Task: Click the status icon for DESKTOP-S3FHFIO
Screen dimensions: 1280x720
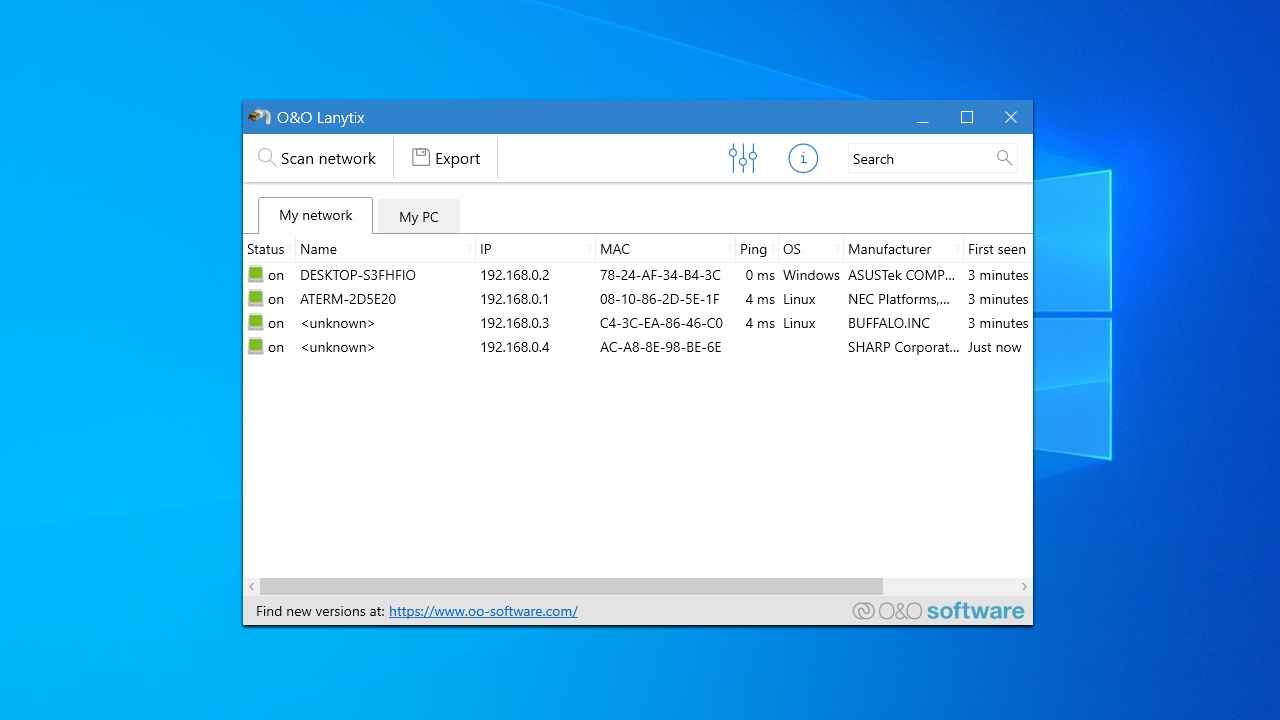Action: [256, 274]
